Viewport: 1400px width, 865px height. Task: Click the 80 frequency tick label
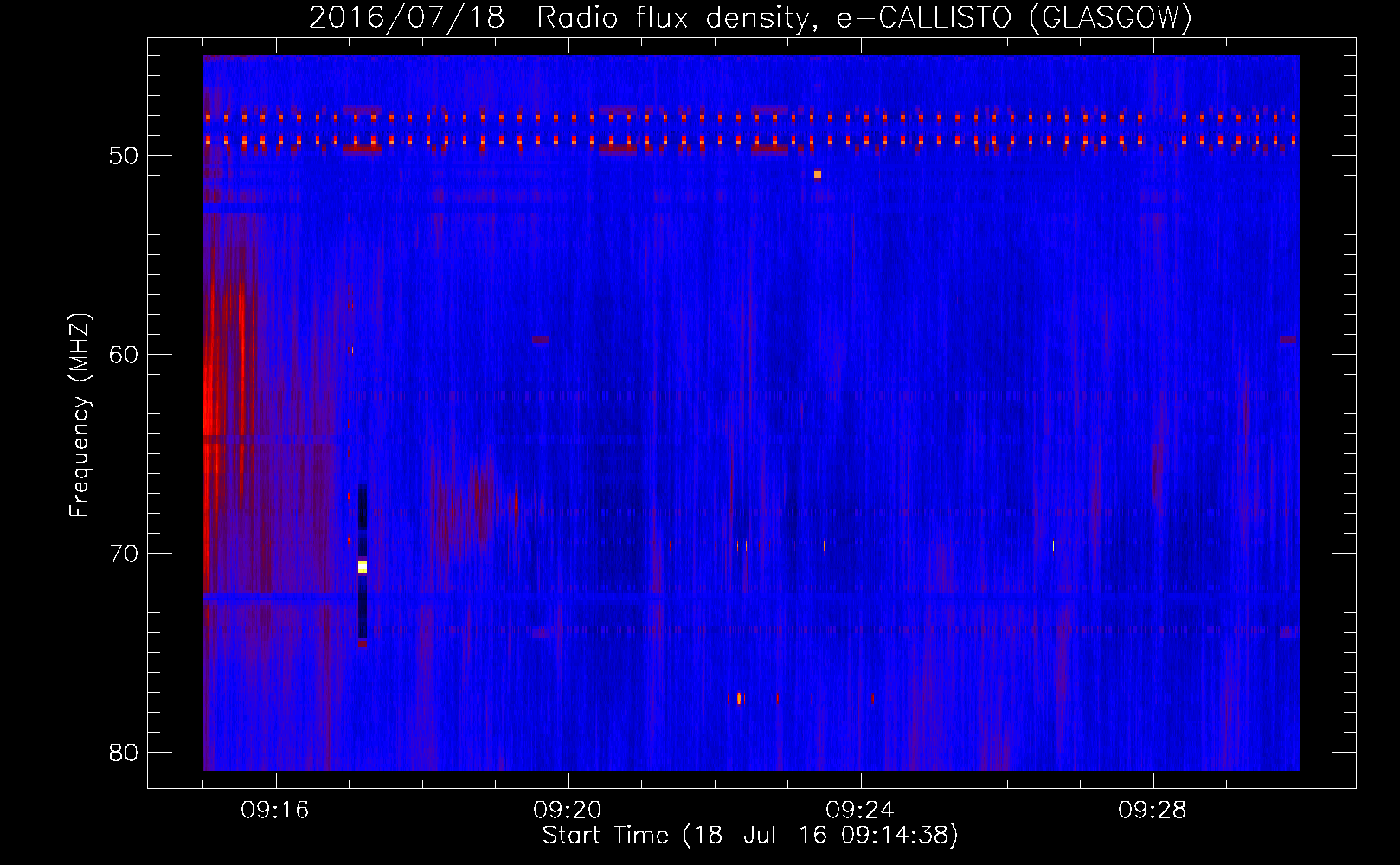point(125,753)
